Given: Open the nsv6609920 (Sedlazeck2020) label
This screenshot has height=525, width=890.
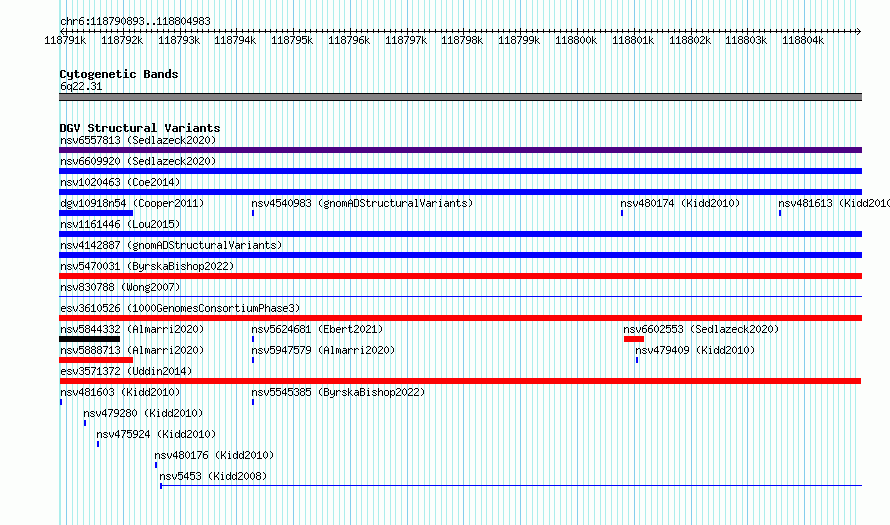Looking at the screenshot, I should click(x=138, y=161).
